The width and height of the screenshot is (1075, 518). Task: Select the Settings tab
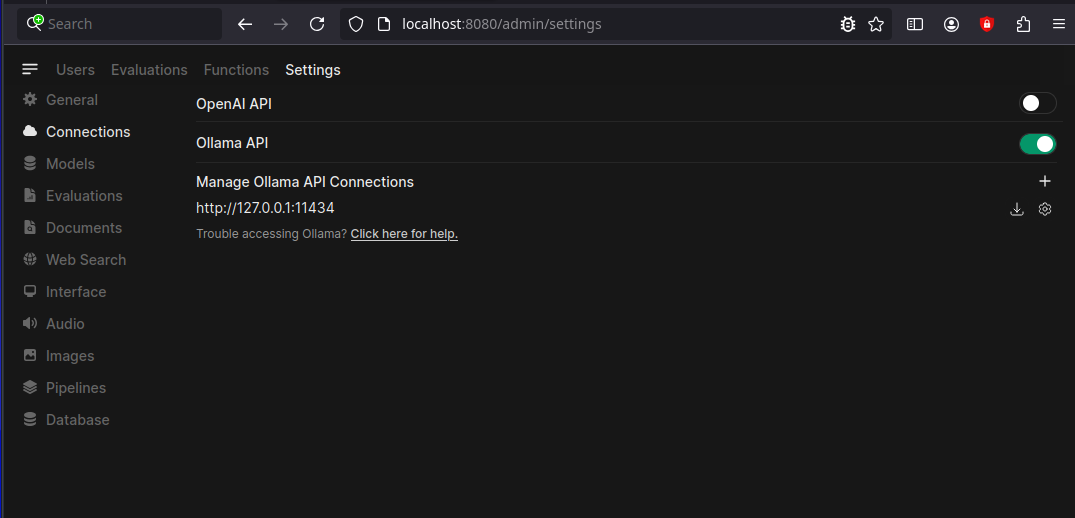pyautogui.click(x=313, y=70)
